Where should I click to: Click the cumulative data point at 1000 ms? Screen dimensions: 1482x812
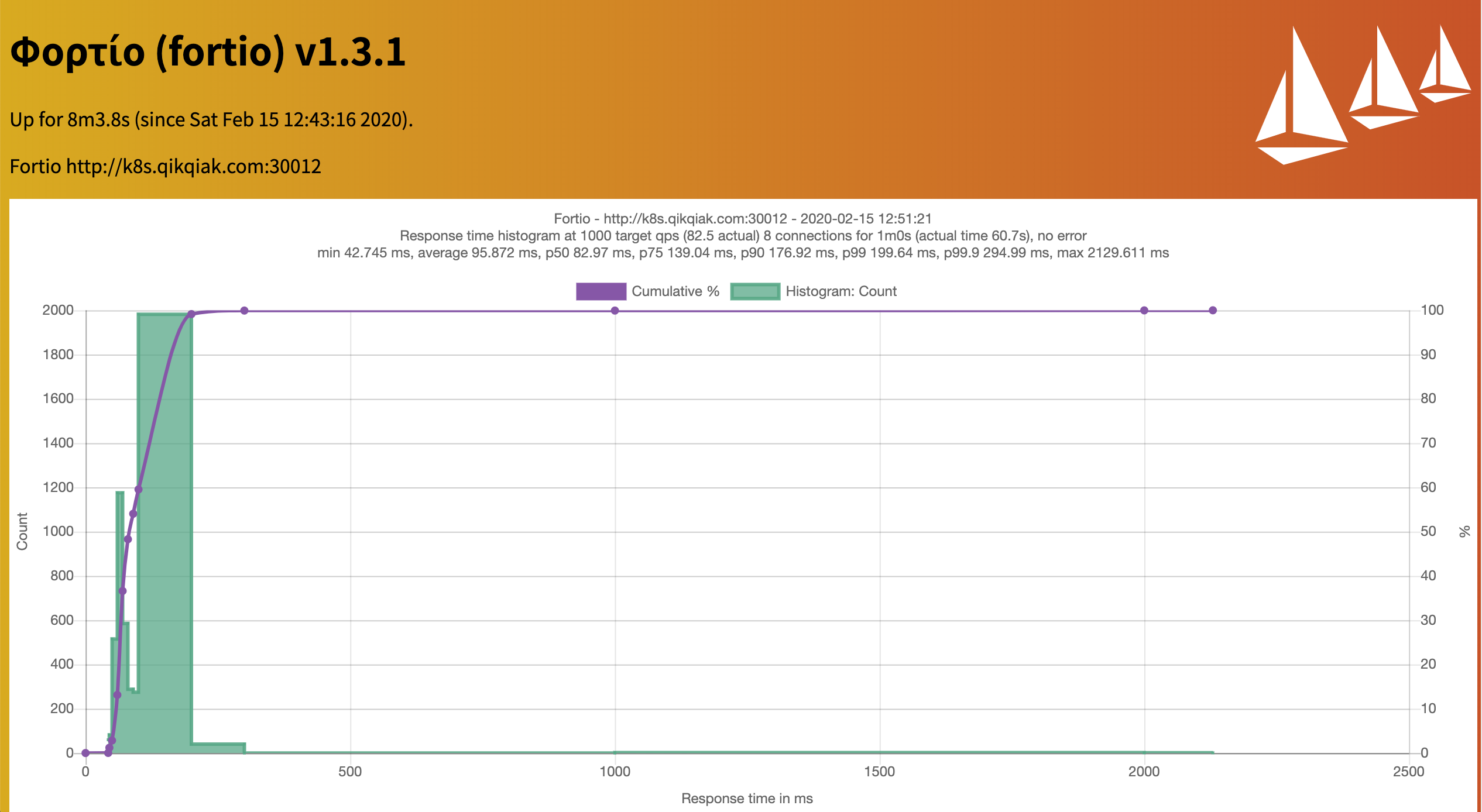point(615,311)
